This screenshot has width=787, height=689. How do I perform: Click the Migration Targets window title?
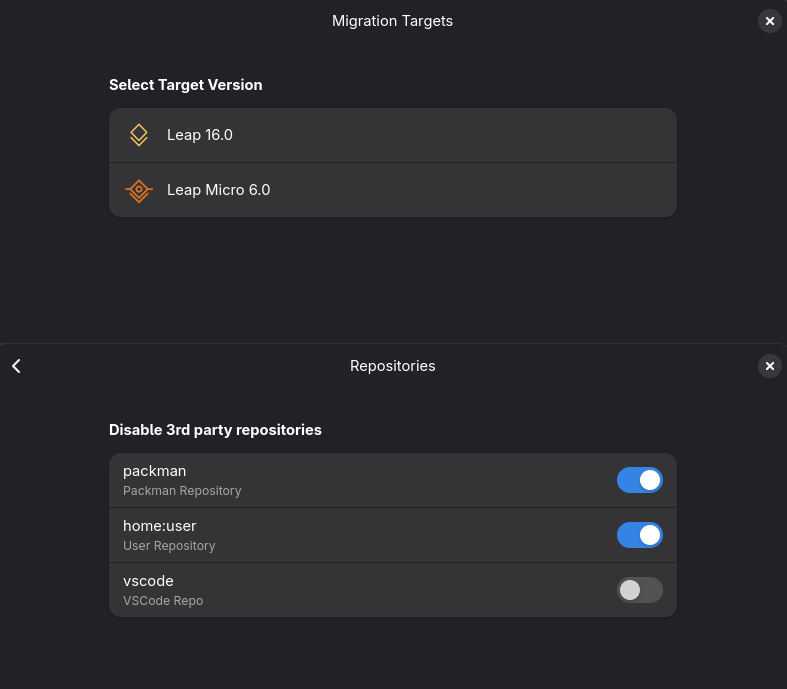(392, 21)
